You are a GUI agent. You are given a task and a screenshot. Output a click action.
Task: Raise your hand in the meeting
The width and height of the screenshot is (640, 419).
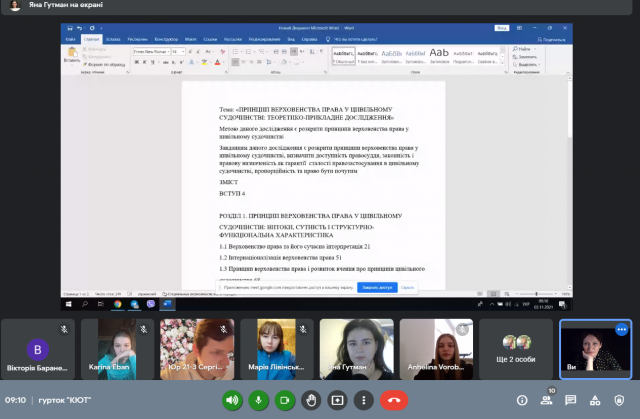point(310,400)
